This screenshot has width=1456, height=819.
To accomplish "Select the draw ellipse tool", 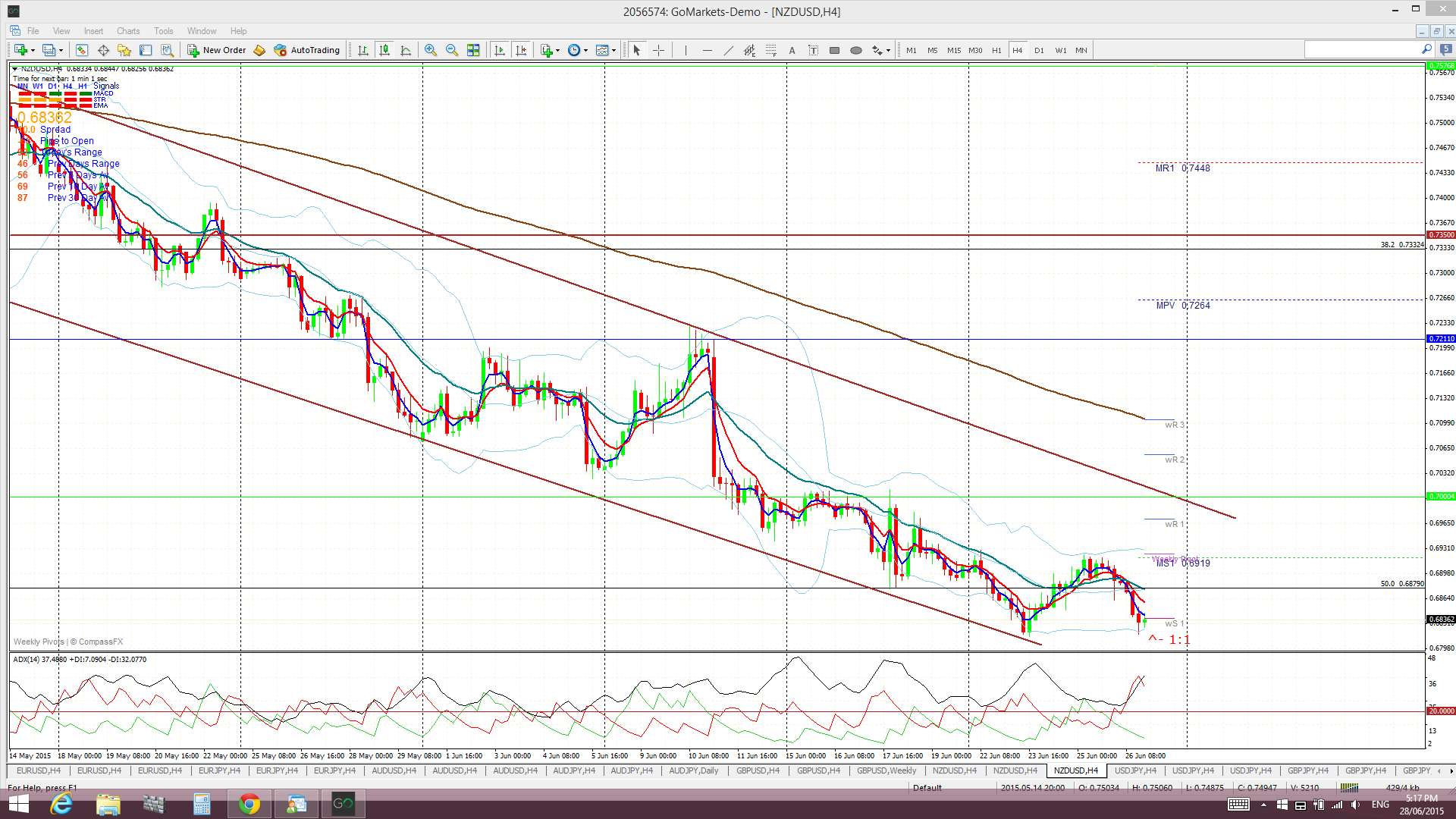I will [855, 50].
